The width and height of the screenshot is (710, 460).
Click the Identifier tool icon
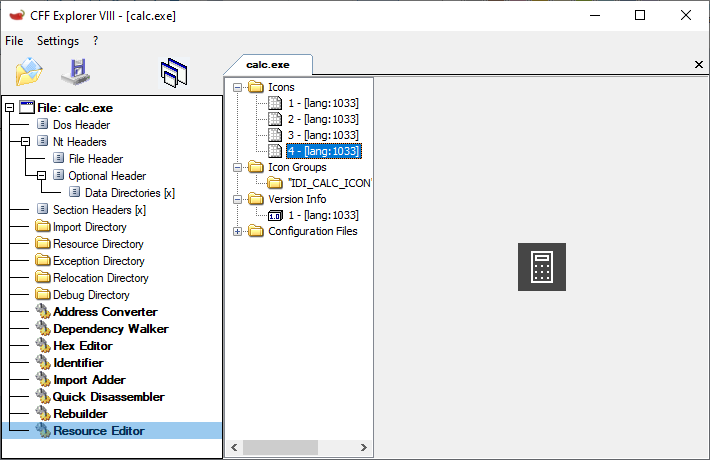(x=43, y=362)
